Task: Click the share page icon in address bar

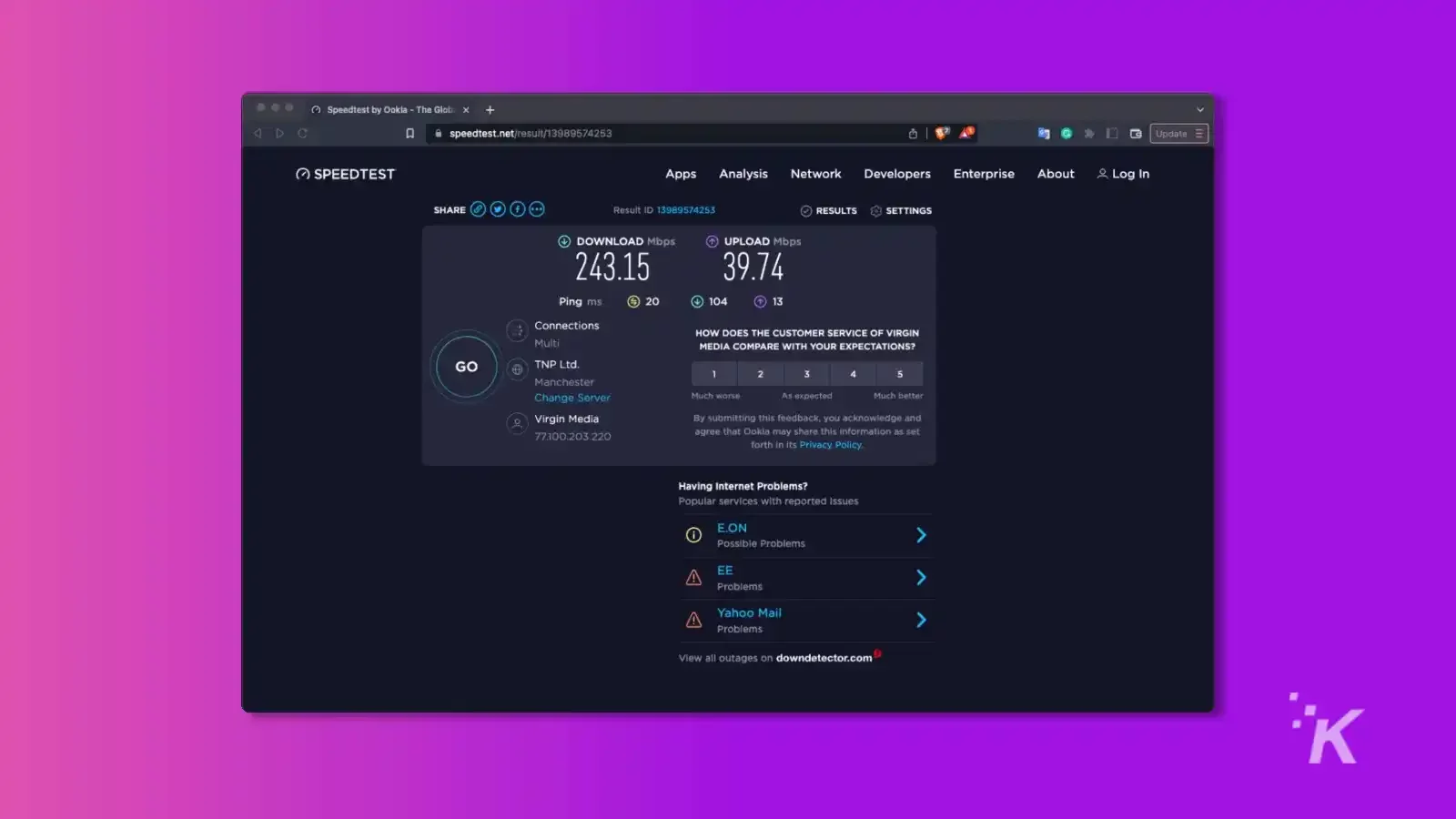Action: coord(913,133)
